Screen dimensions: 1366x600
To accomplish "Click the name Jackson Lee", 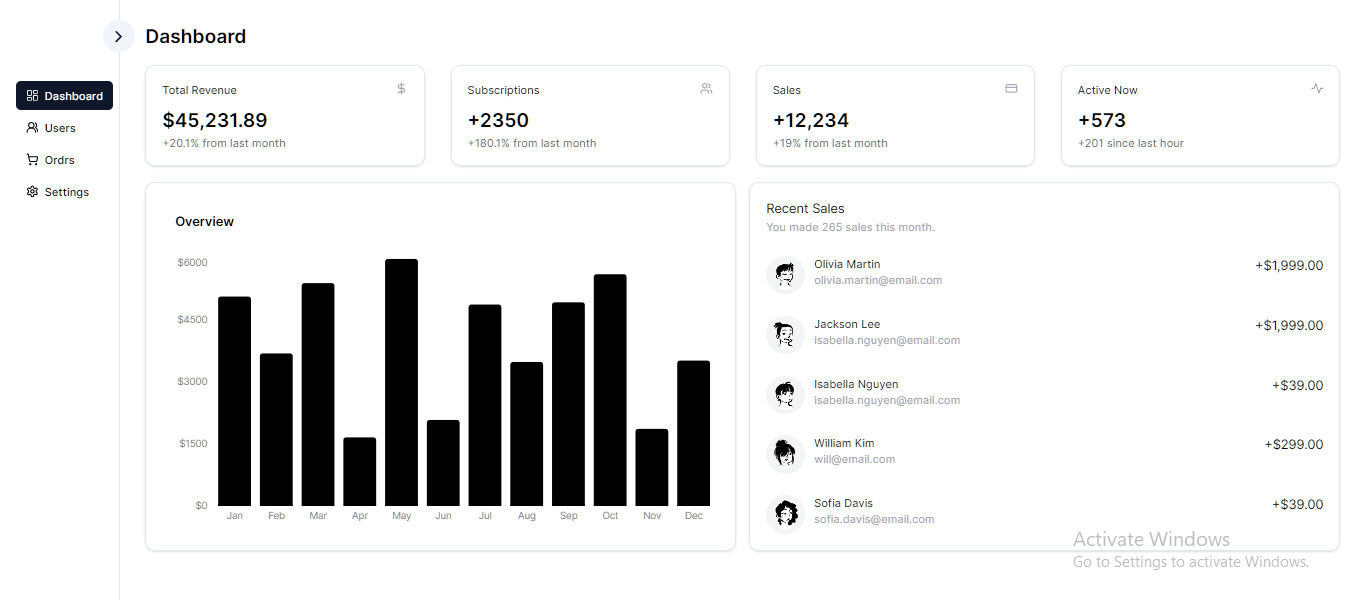I will tap(847, 324).
